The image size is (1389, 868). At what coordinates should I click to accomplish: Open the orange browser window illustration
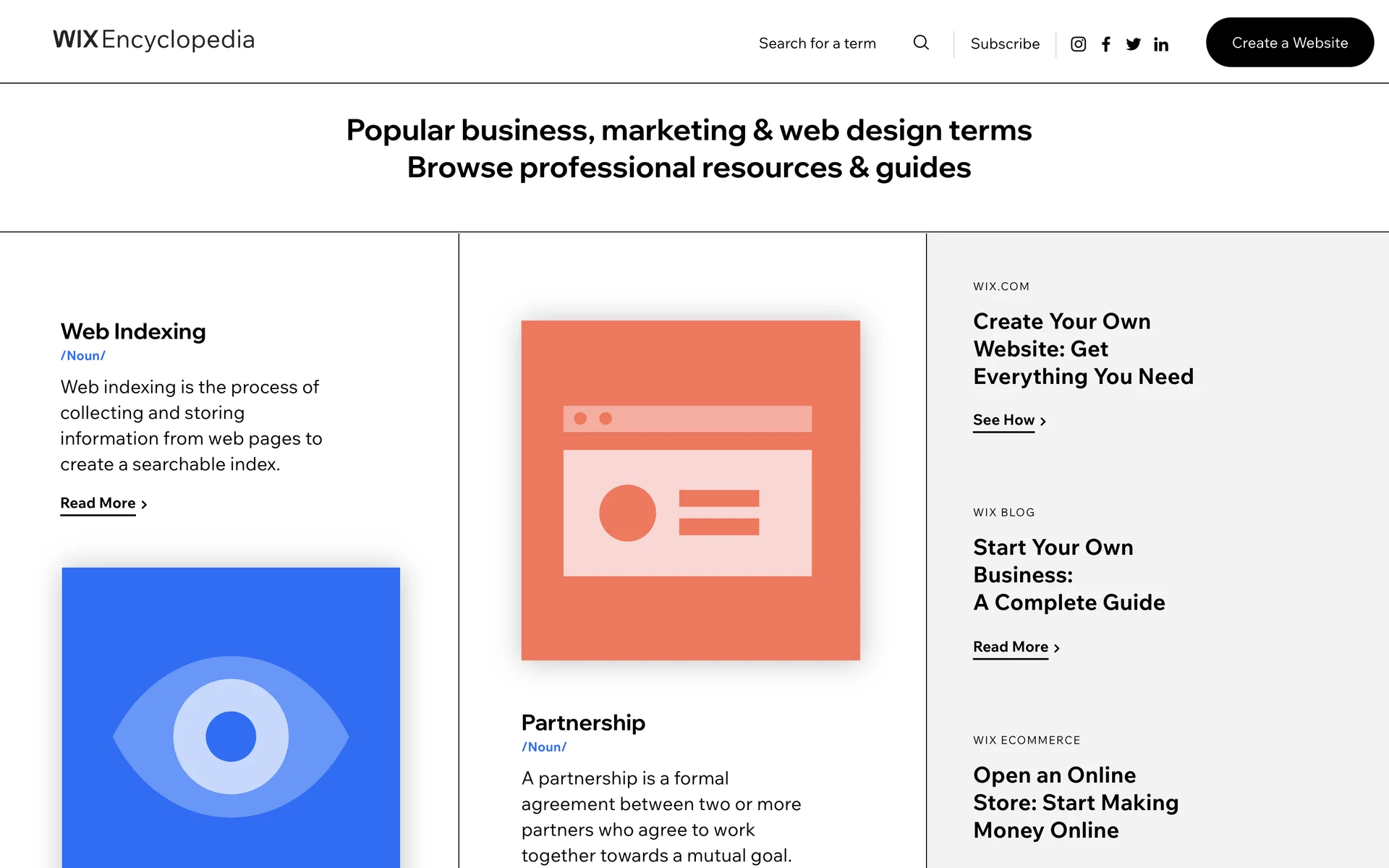[x=690, y=490]
